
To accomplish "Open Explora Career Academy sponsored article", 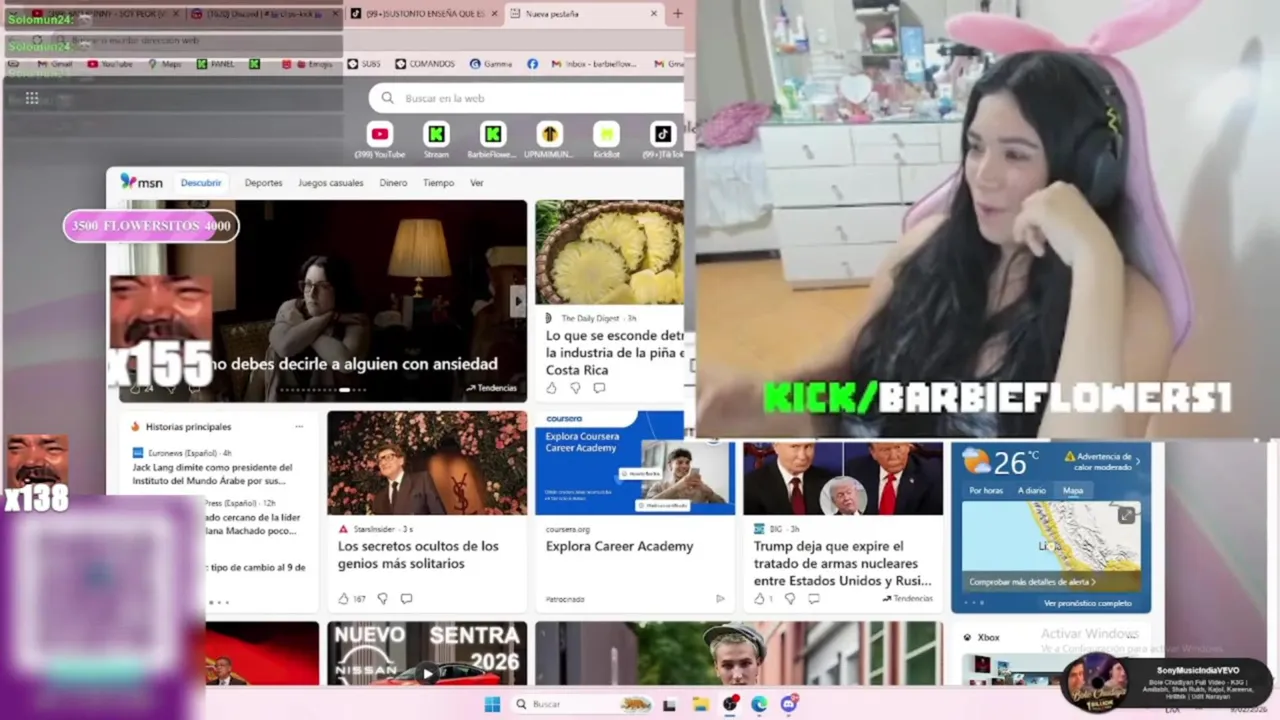I will tap(619, 546).
